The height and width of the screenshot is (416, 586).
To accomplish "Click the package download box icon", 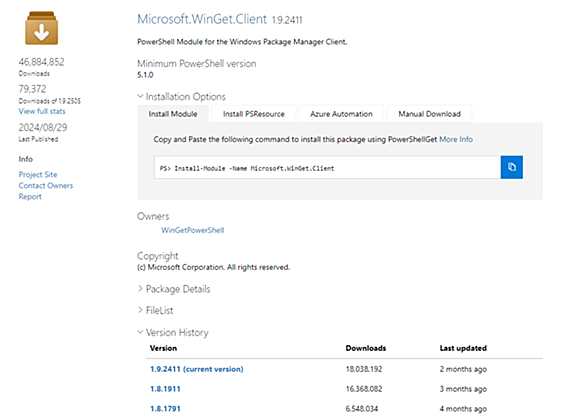I will point(41,28).
